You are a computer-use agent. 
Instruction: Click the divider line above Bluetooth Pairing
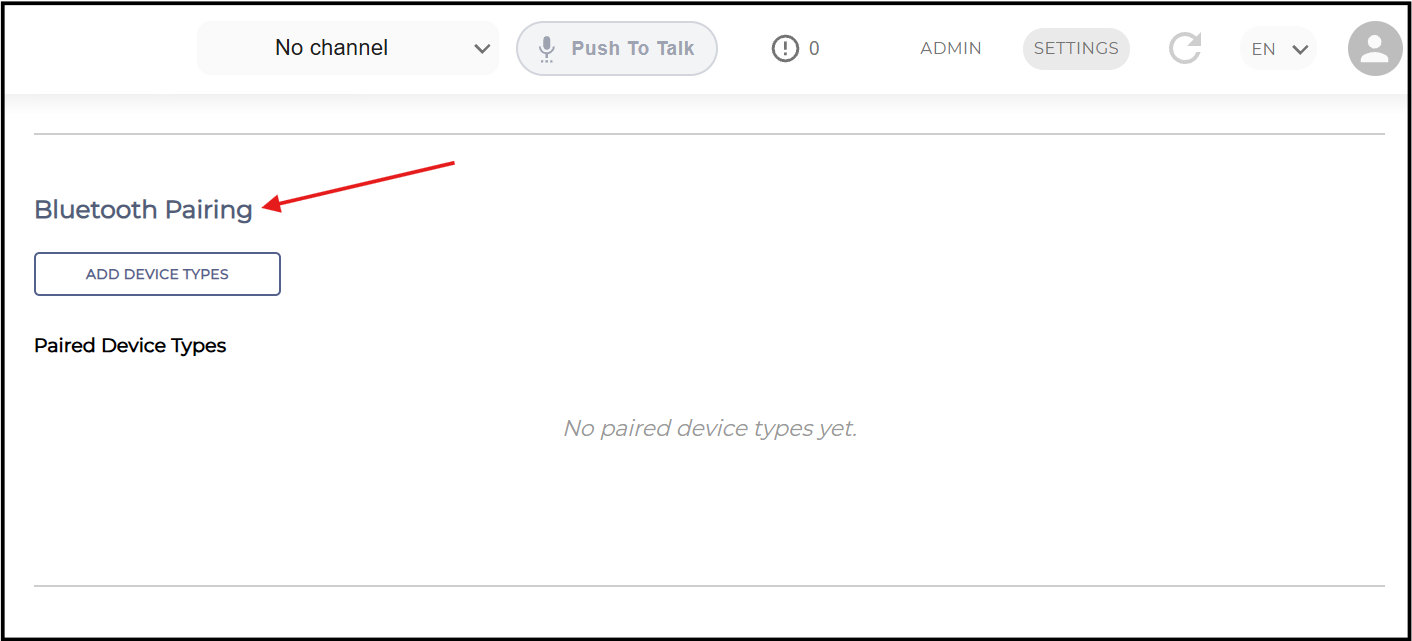point(709,134)
